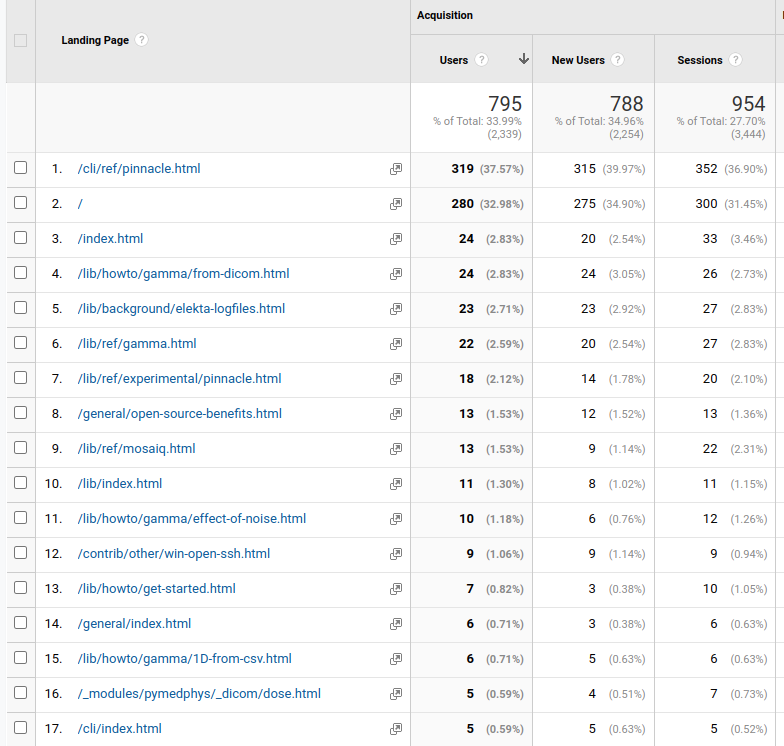Image resolution: width=784 pixels, height=746 pixels.
Task: Open external icon for get-started.html
Action: tap(396, 589)
